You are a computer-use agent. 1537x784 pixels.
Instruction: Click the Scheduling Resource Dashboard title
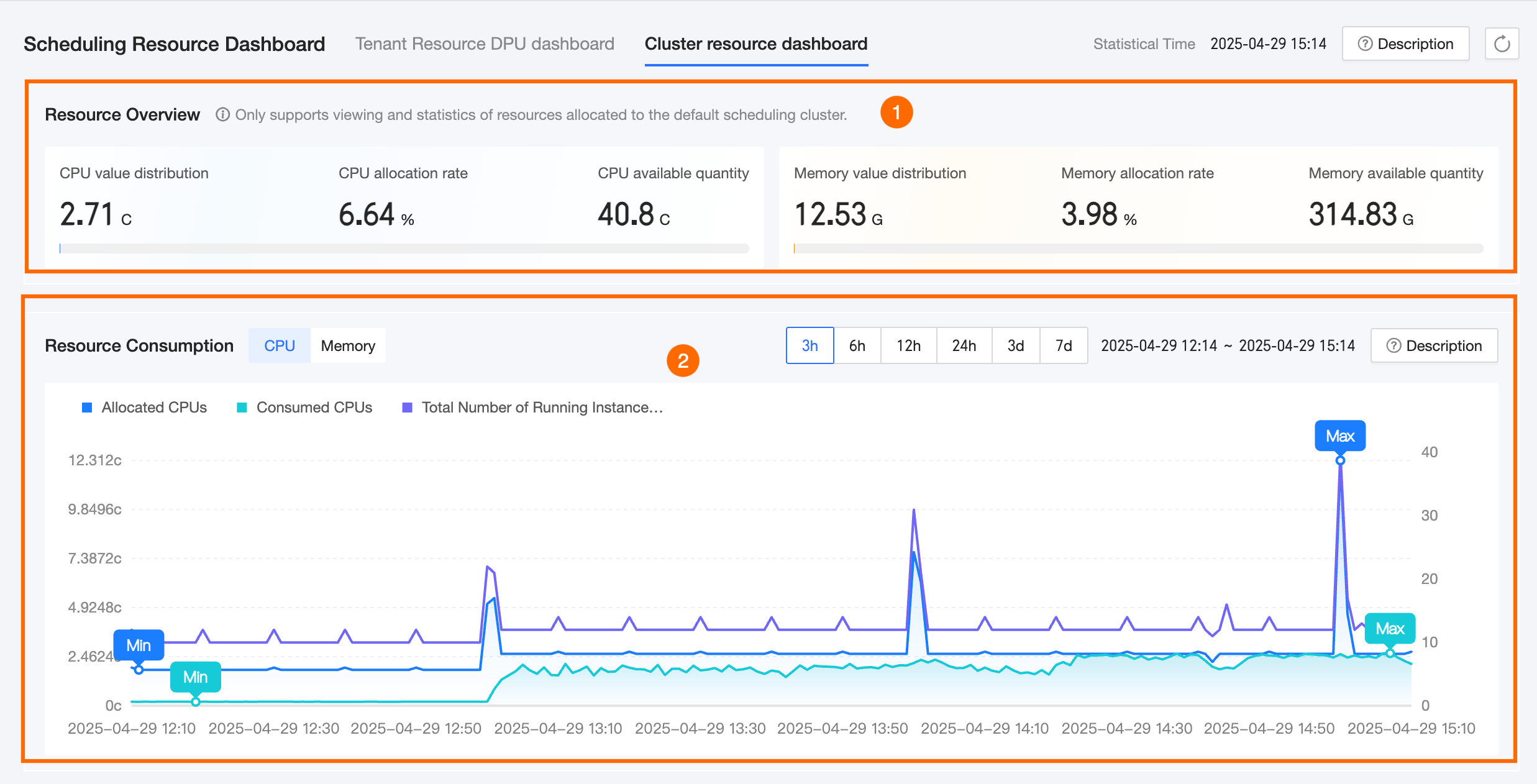[175, 44]
